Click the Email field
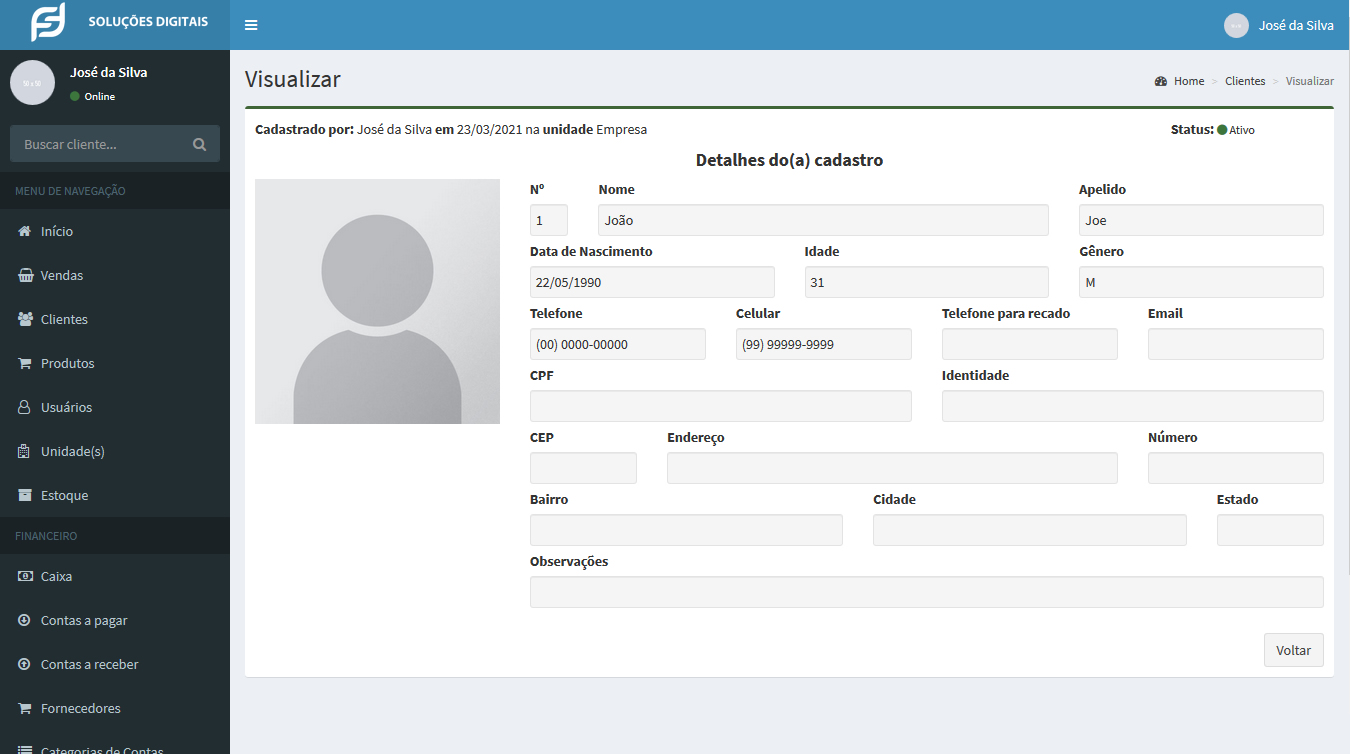The width and height of the screenshot is (1350, 754). tap(1236, 344)
